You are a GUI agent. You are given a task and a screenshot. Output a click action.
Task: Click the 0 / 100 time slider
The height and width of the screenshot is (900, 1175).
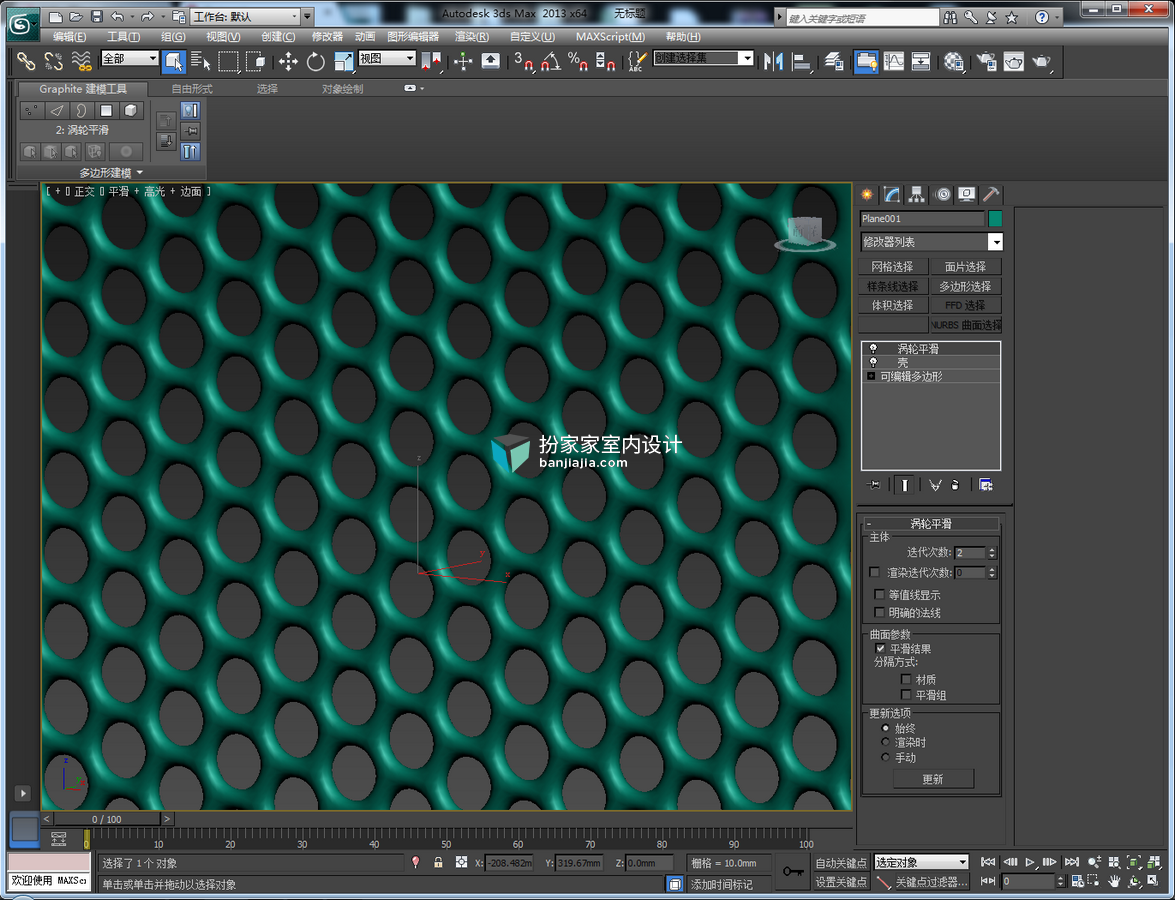(x=106, y=819)
